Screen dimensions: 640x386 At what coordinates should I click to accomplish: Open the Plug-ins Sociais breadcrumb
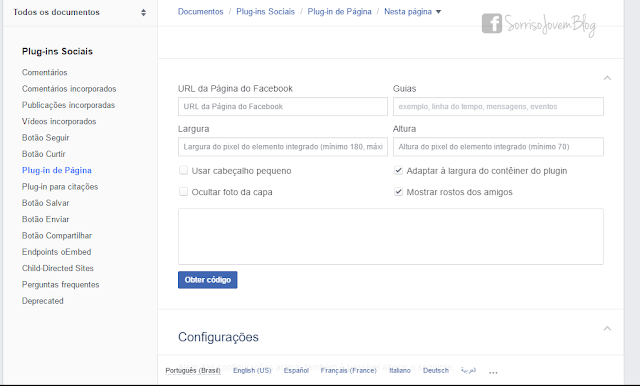click(265, 12)
